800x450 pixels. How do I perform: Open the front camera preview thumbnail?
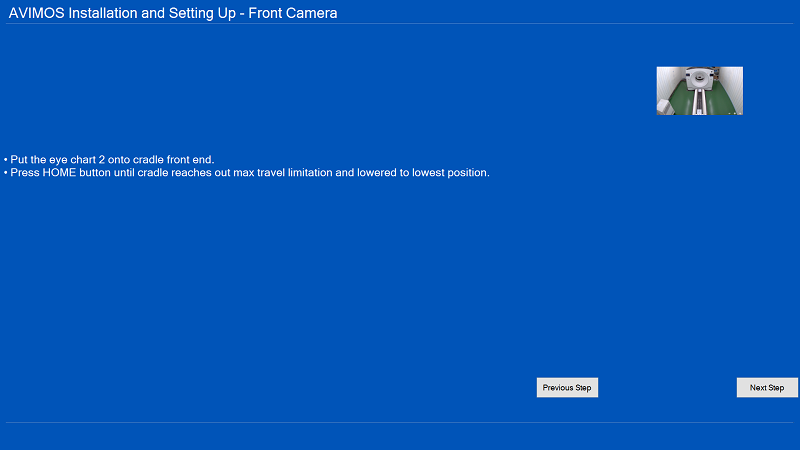[x=699, y=91]
